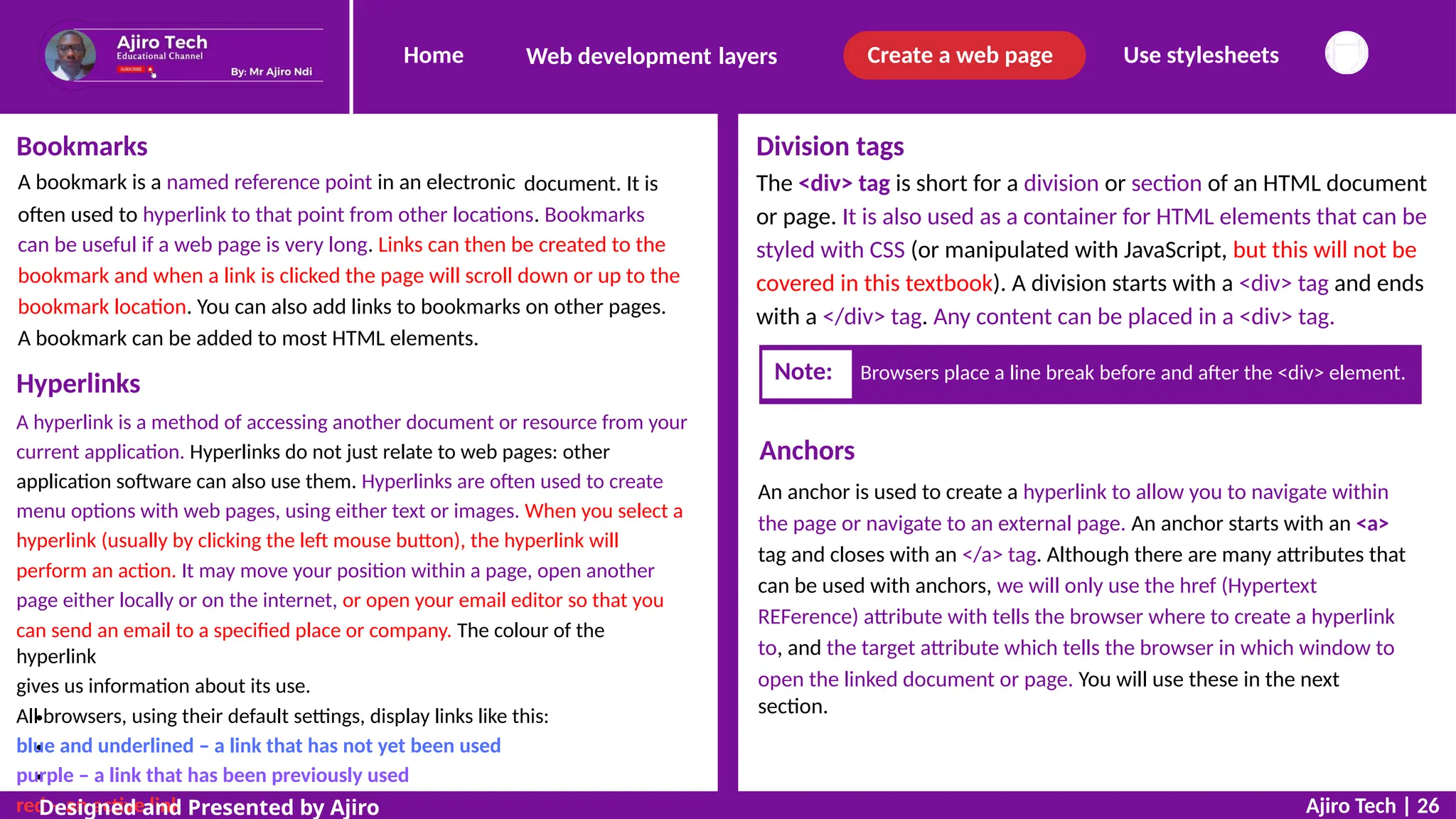The image size is (1456, 819).
Task: Click the </a> tag text
Action: coord(999,555)
